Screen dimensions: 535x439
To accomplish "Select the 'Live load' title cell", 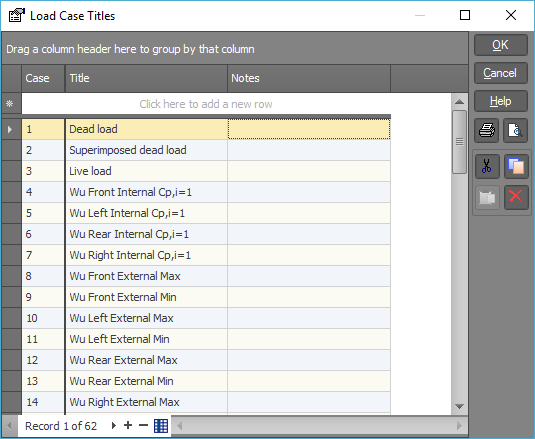I will [146, 171].
